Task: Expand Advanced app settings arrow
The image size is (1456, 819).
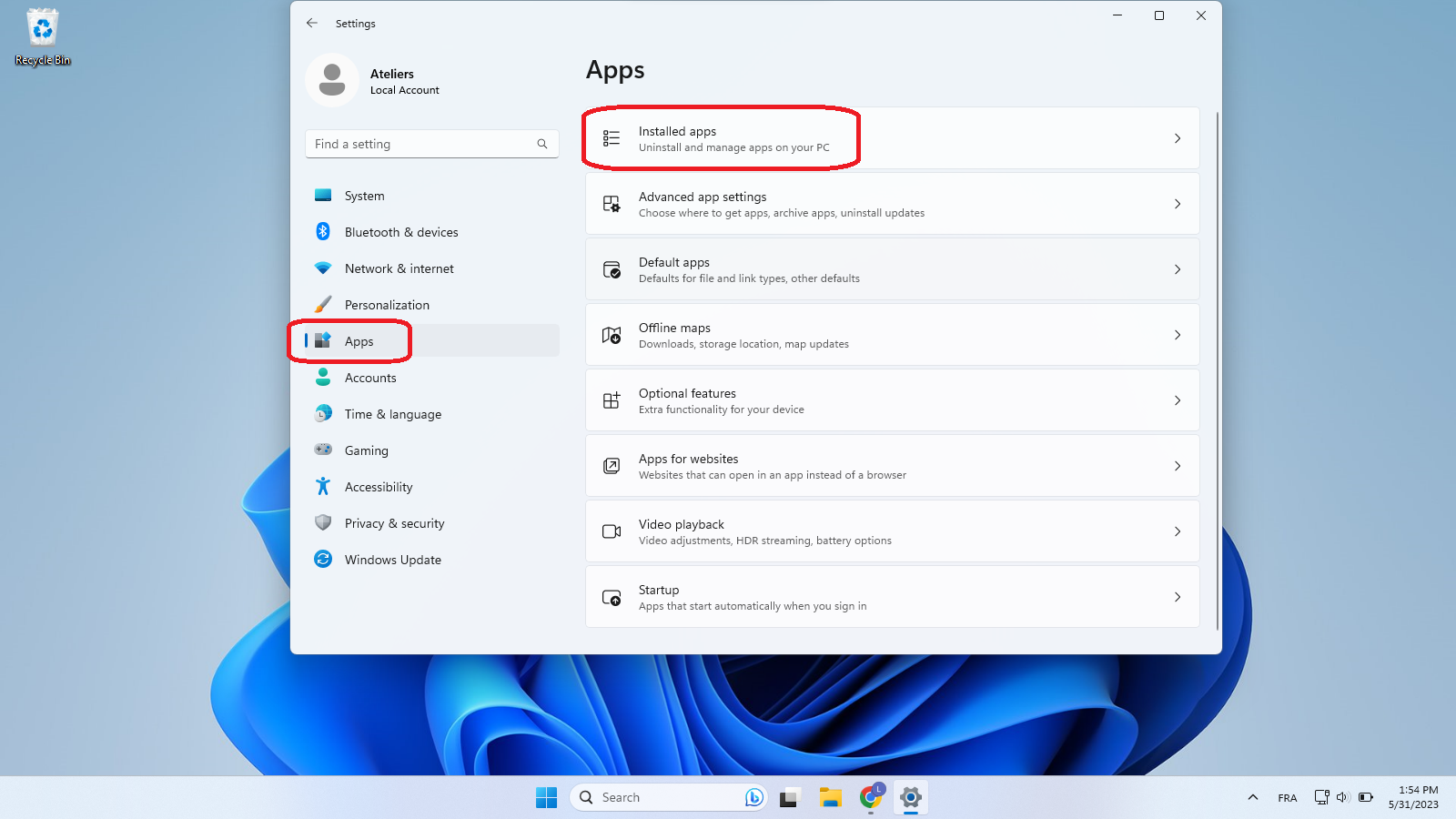Action: pyautogui.click(x=1177, y=204)
